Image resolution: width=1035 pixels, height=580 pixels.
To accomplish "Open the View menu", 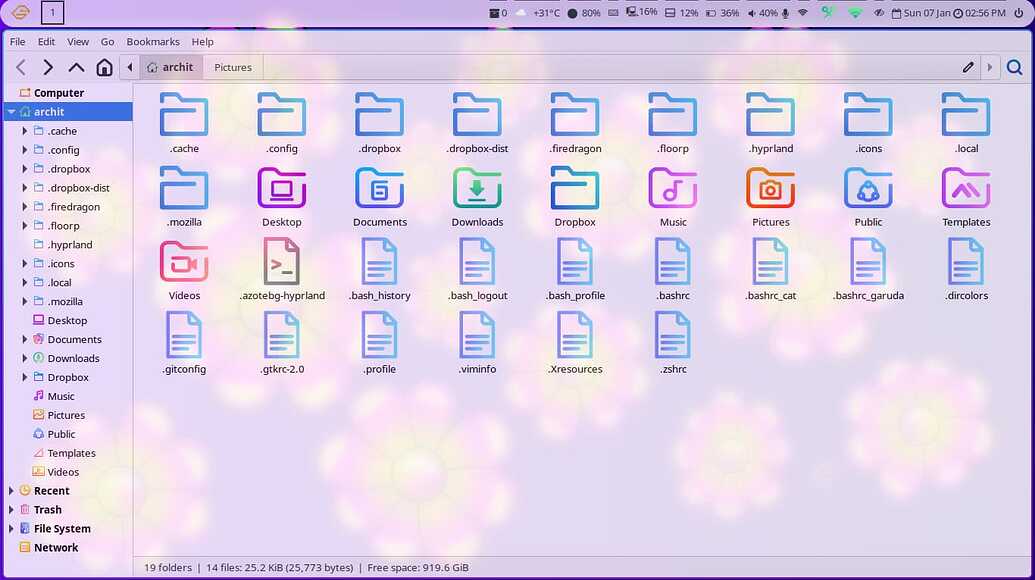I will pos(78,42).
